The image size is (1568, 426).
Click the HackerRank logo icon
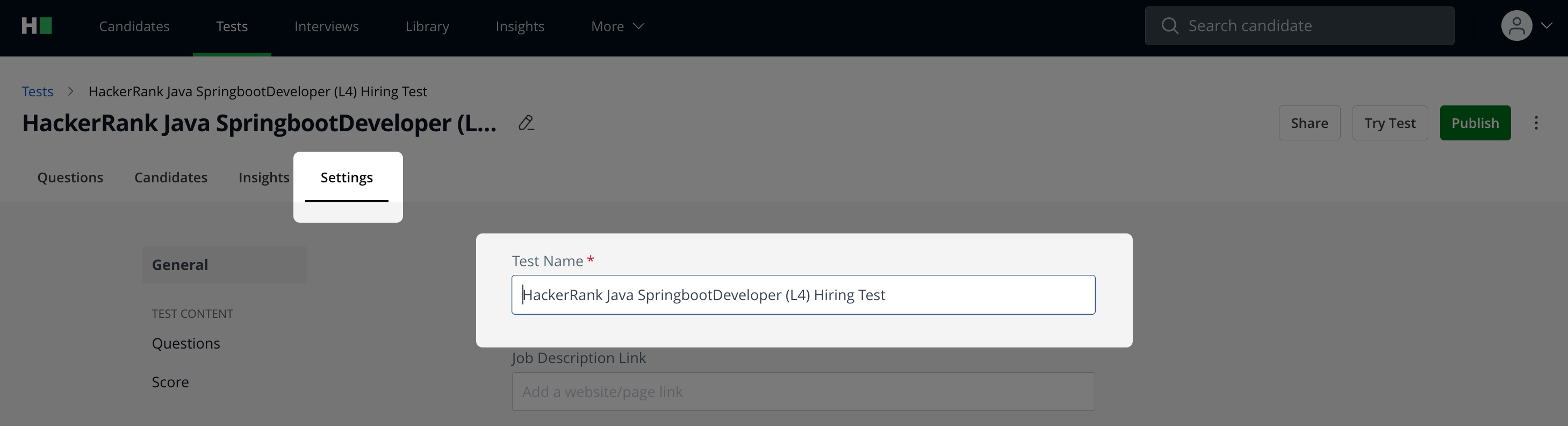(x=37, y=26)
